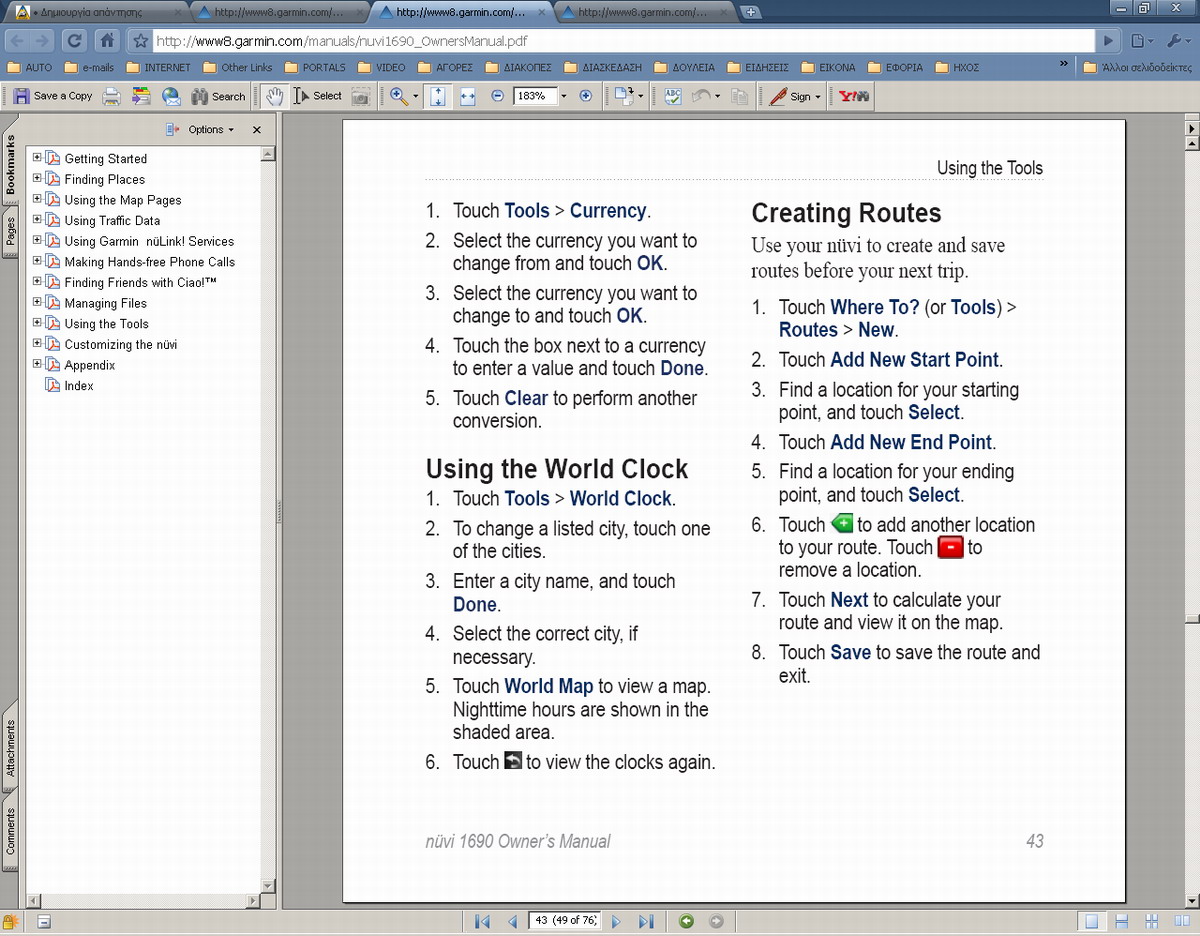Viewport: 1200px width, 936px height.
Task: Expand the Using the Map Pages bookmark
Action: coord(37,199)
